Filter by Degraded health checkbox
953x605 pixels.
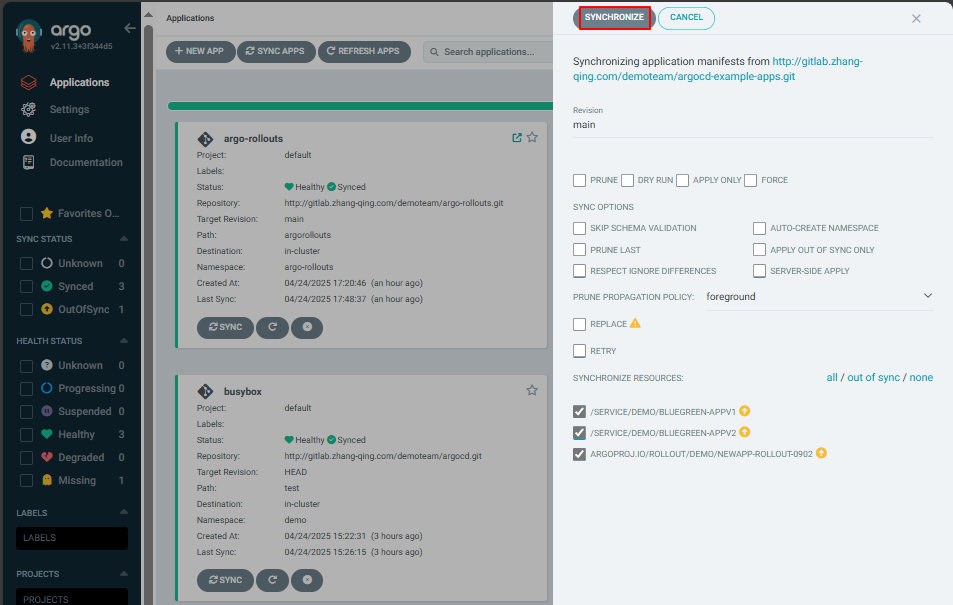point(26,458)
